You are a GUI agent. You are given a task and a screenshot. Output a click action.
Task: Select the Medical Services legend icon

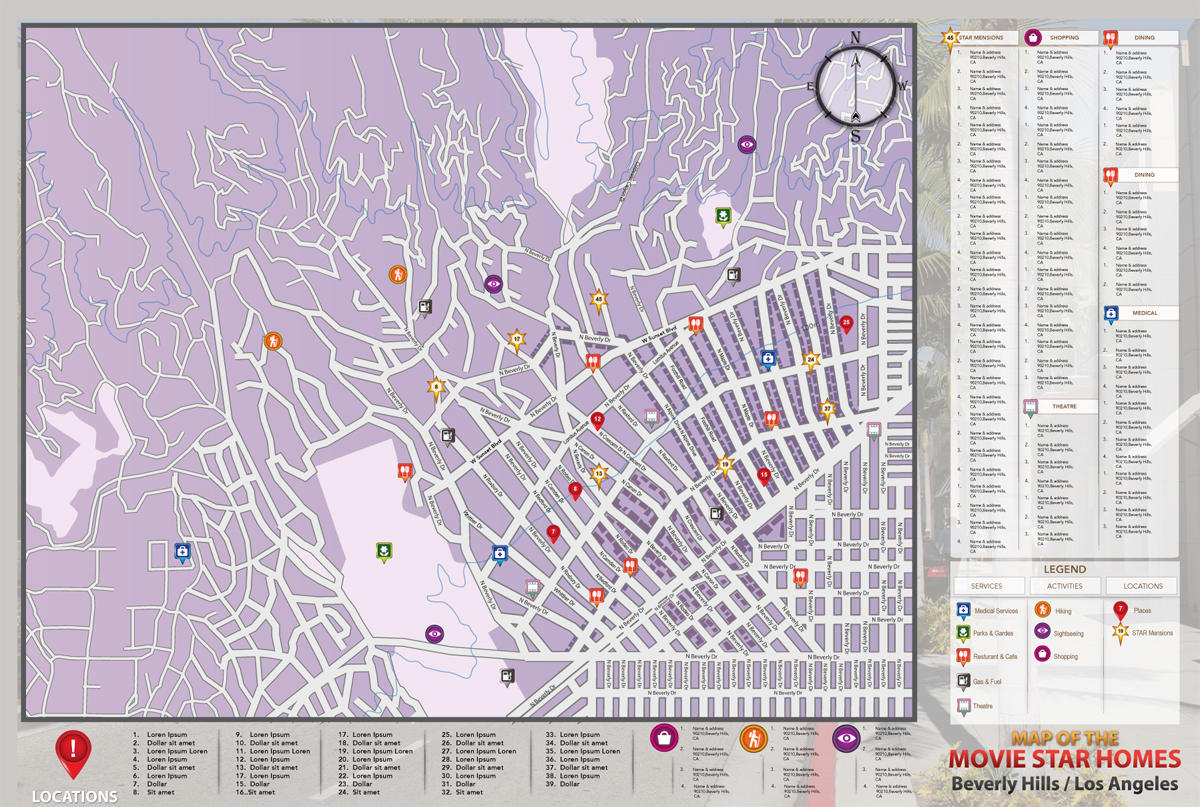pos(962,609)
